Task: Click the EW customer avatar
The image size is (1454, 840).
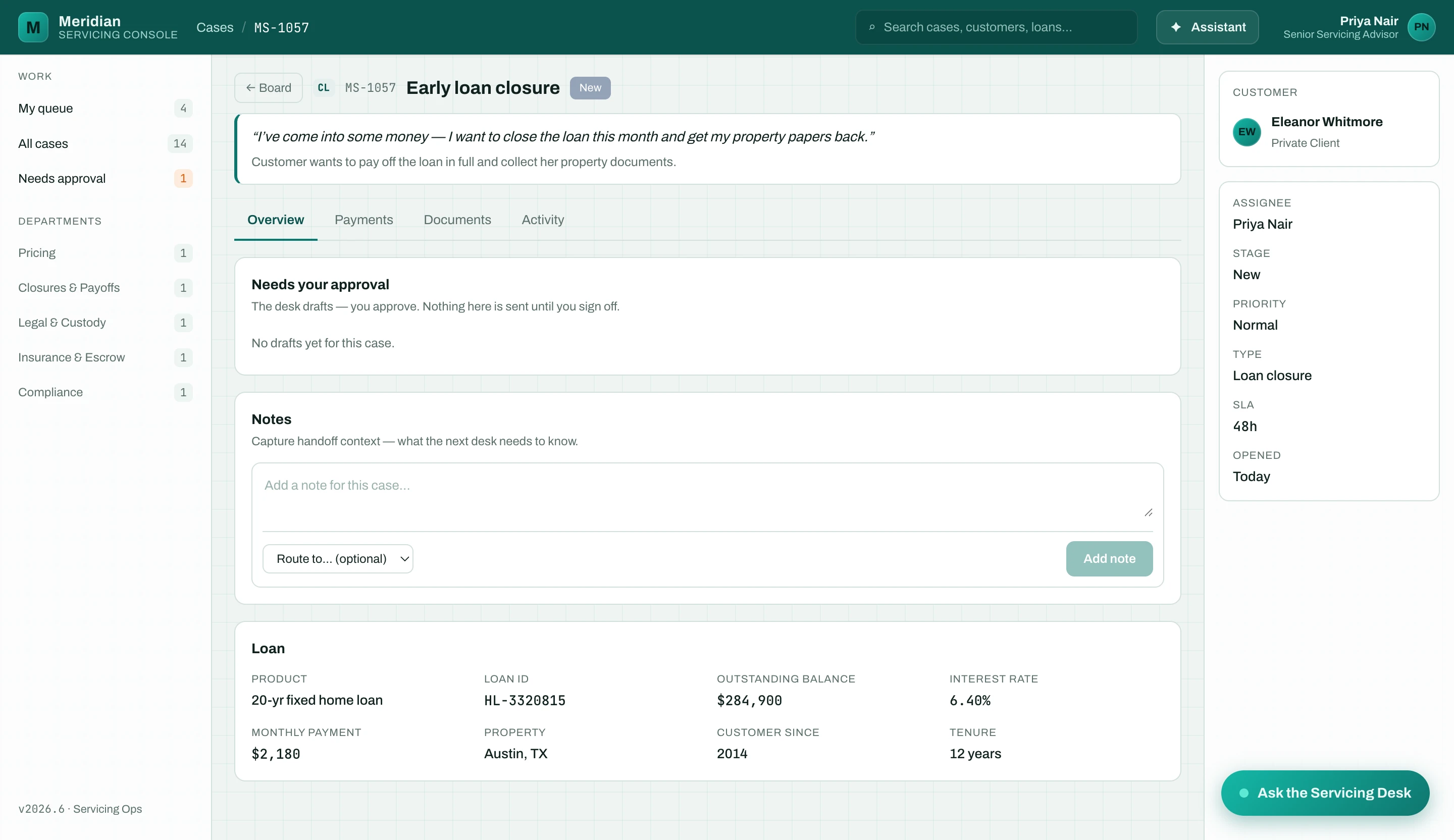Action: [x=1247, y=132]
